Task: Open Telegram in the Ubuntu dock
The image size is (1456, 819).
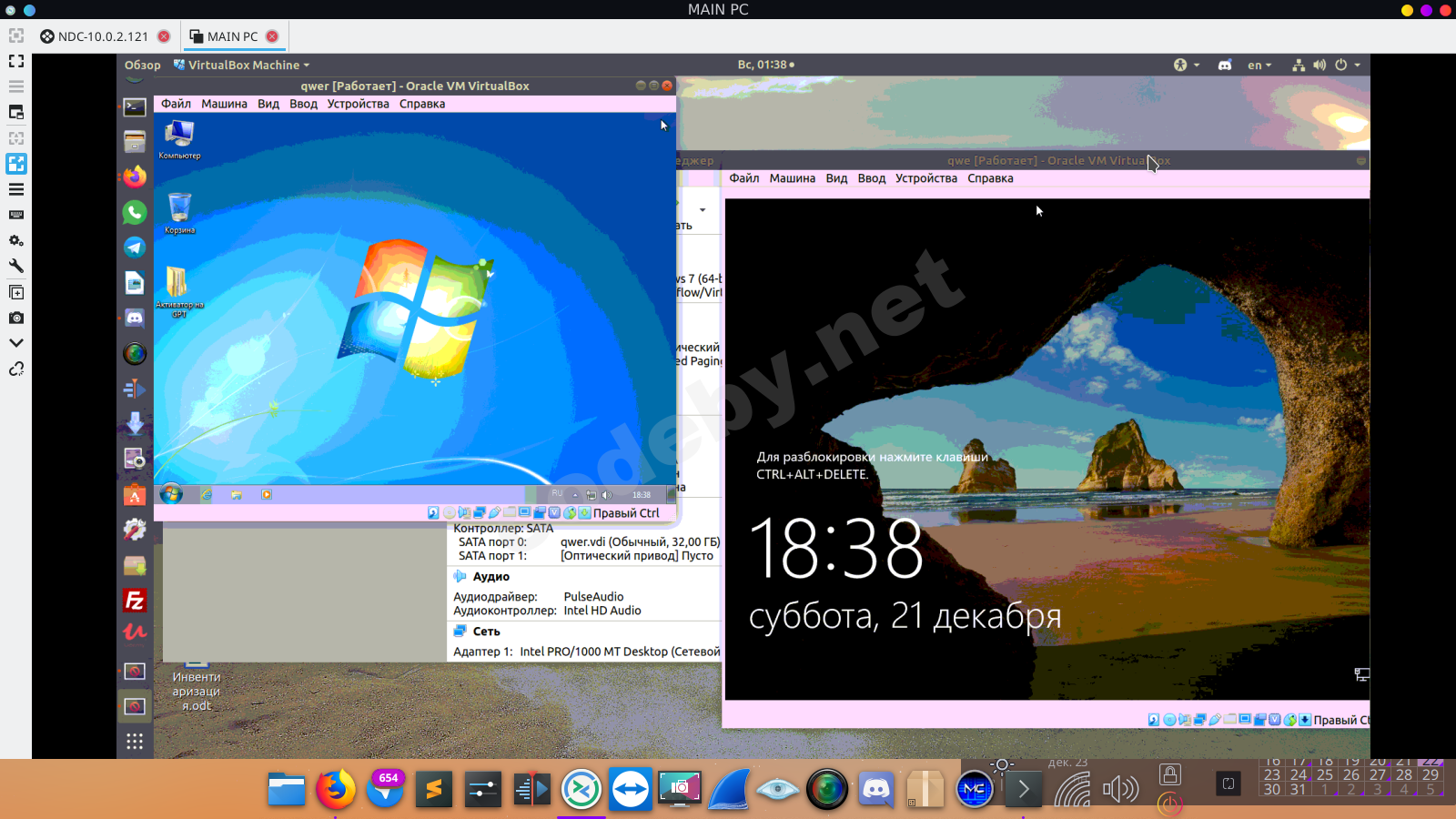Action: [x=135, y=248]
